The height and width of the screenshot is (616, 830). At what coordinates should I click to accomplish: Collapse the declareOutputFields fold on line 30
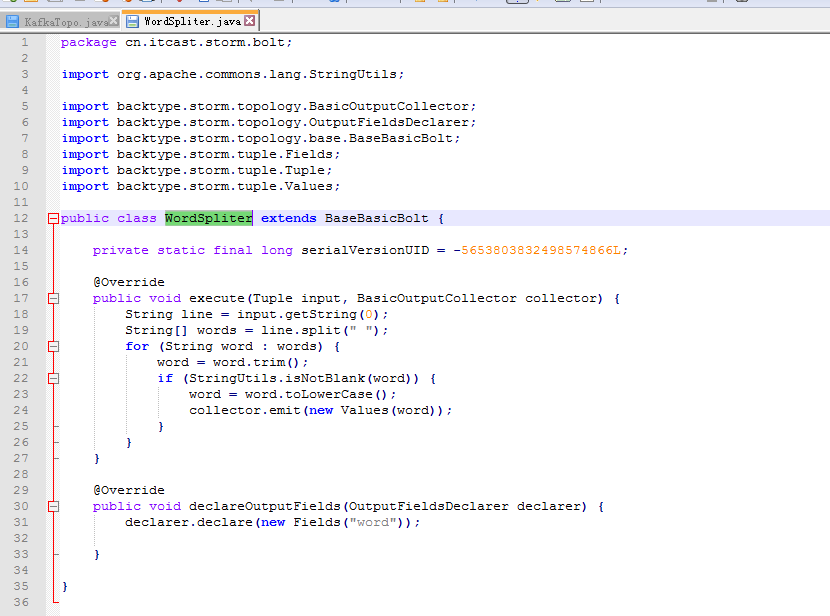(53, 506)
